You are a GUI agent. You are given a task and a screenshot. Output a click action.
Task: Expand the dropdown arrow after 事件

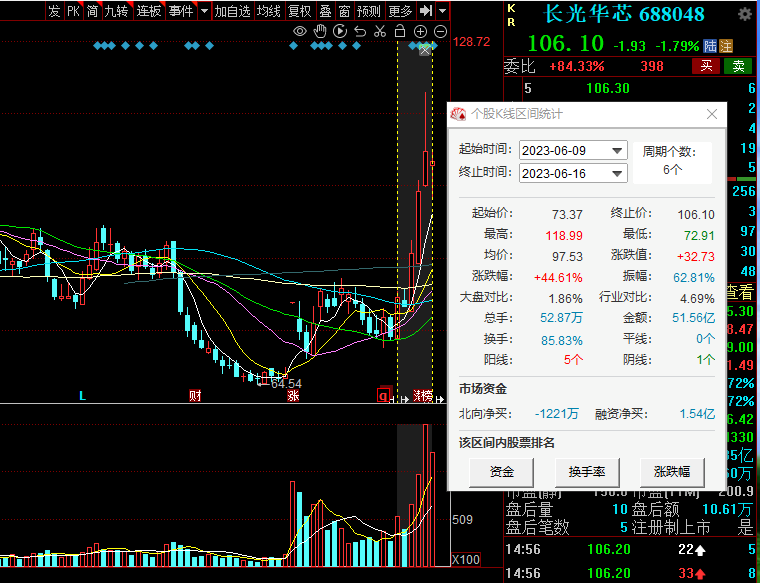tap(204, 11)
